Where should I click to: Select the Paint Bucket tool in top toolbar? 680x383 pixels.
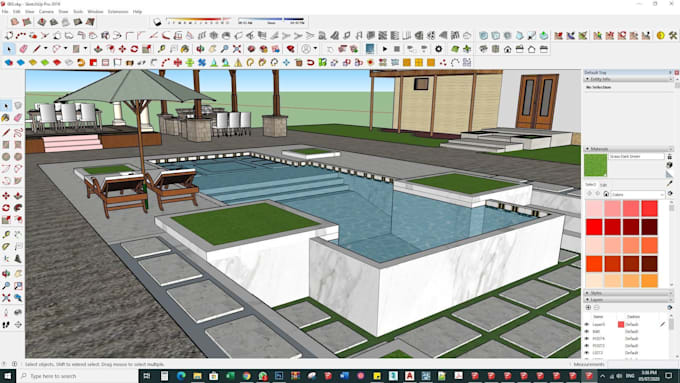(x=185, y=49)
